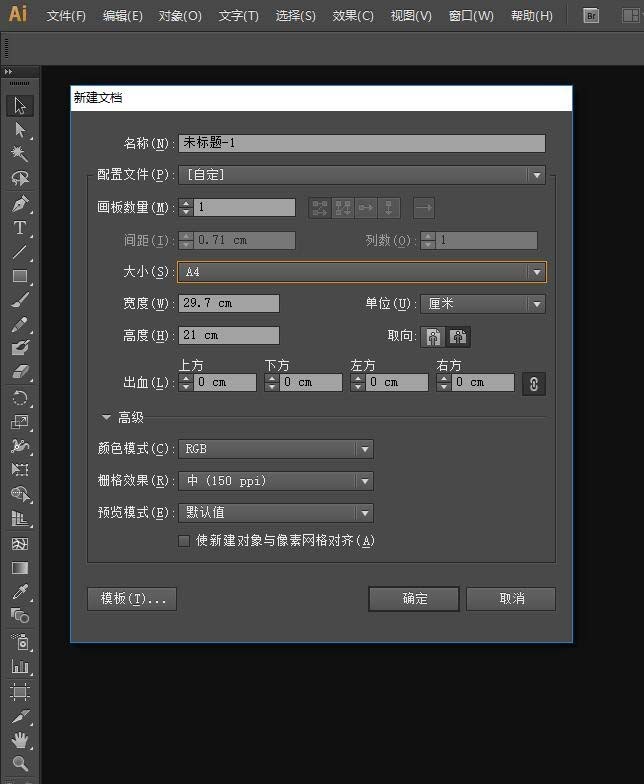Expand the tools panel double-arrow

(x=8, y=72)
